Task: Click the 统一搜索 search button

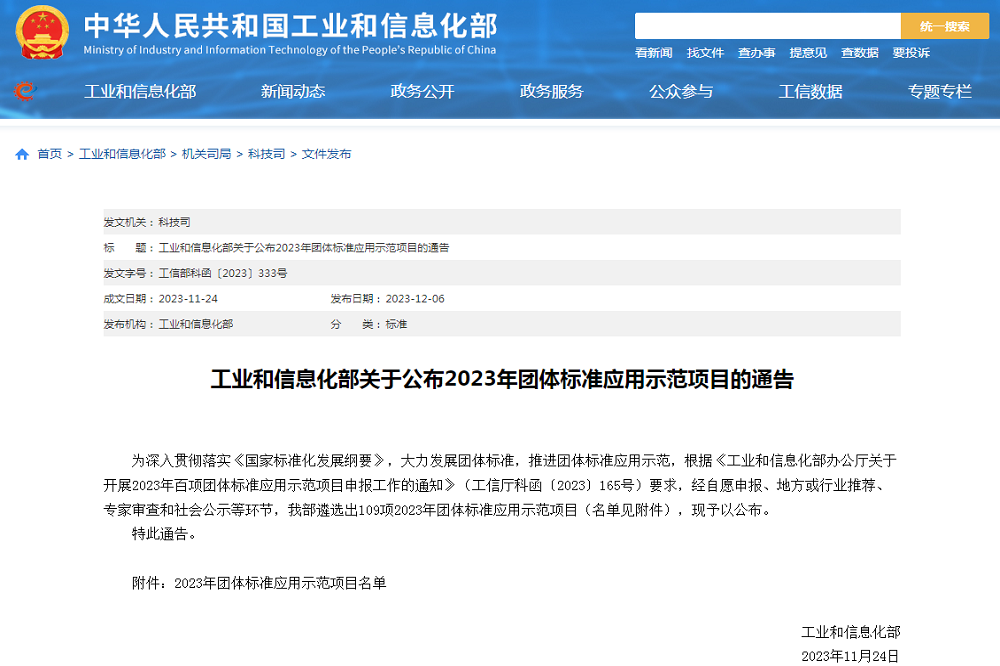Action: [x=944, y=26]
